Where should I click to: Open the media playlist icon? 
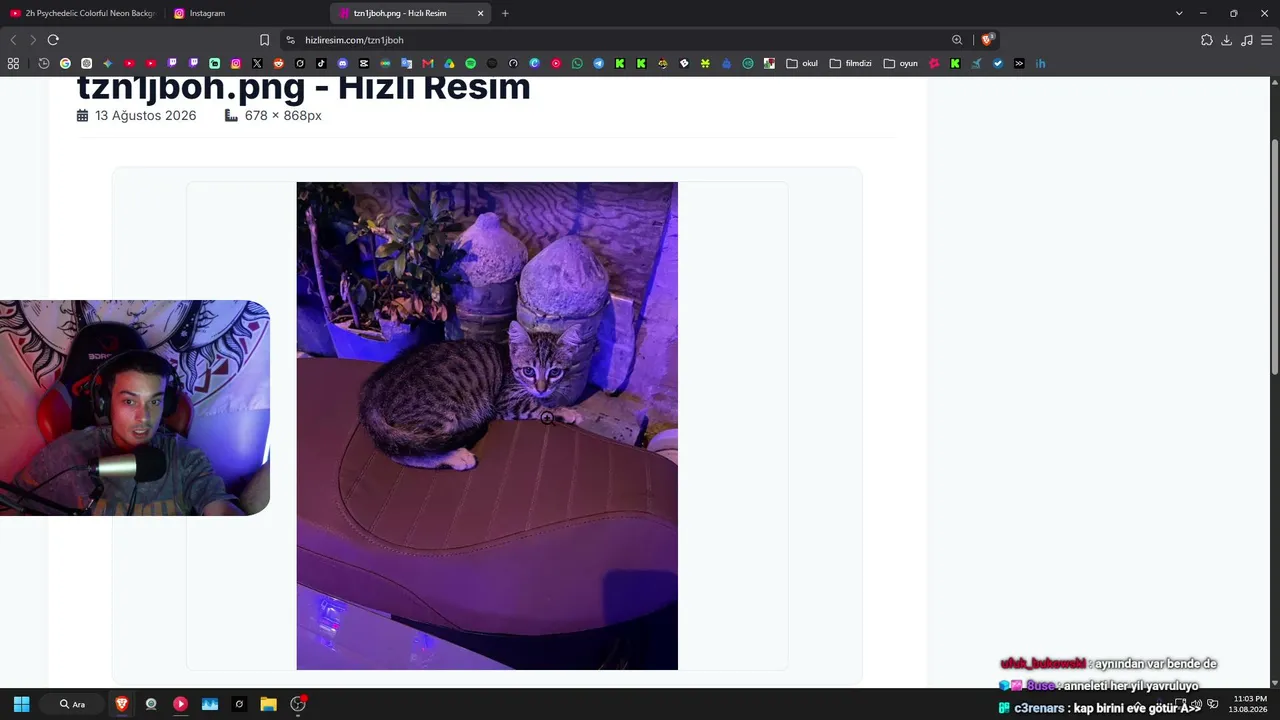[x=1246, y=40]
